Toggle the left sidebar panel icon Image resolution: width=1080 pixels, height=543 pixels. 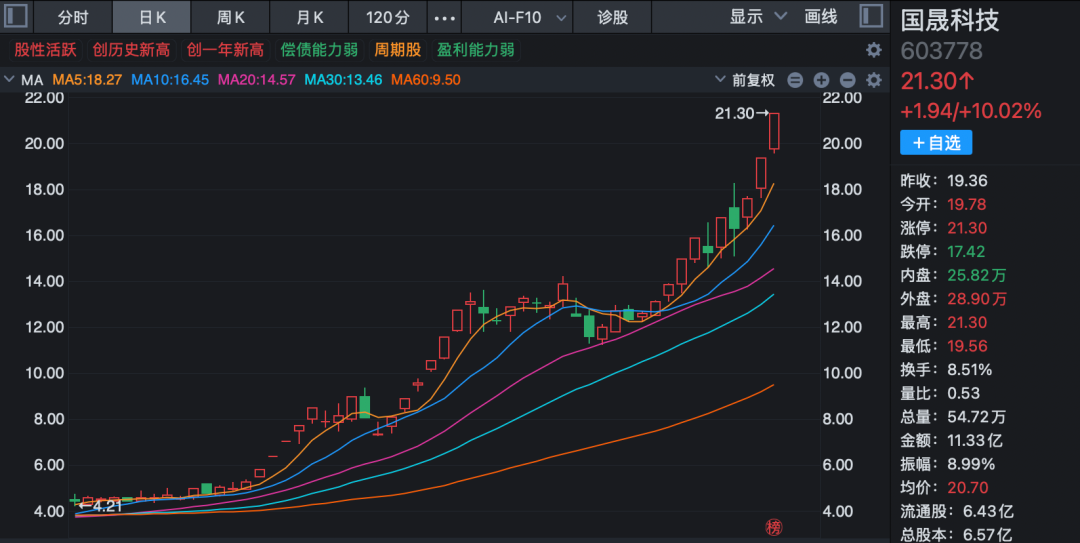click(17, 17)
